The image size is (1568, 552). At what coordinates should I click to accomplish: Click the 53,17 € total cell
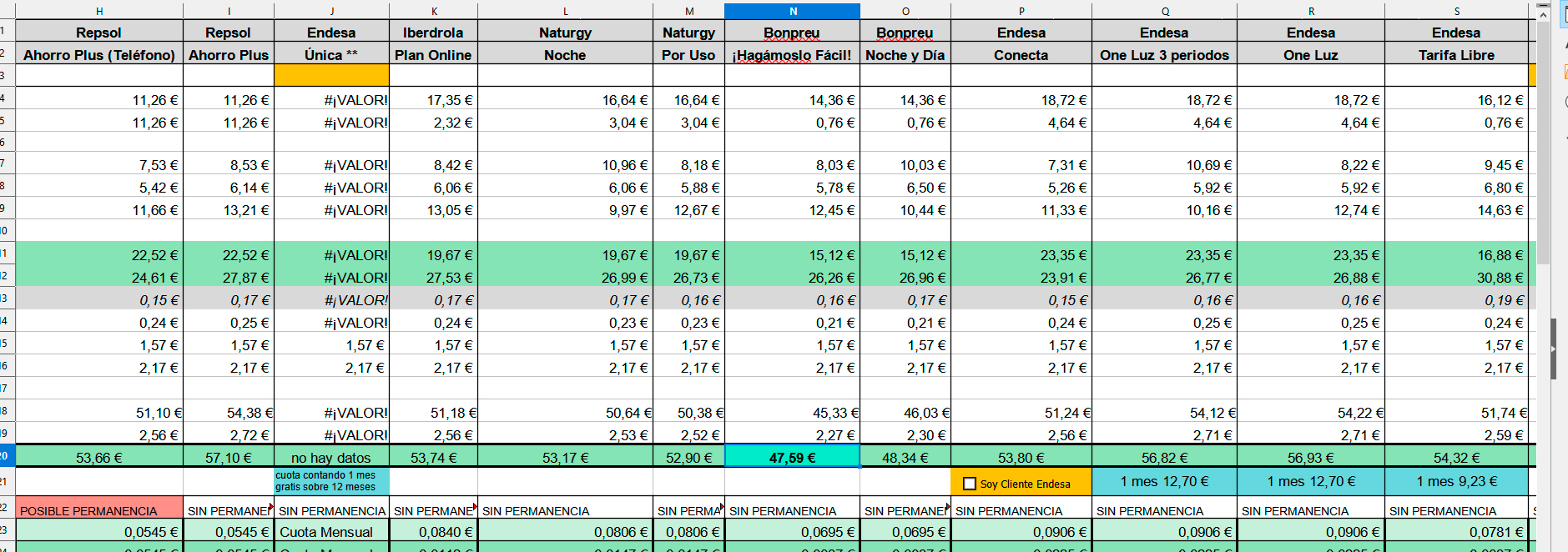coord(566,458)
